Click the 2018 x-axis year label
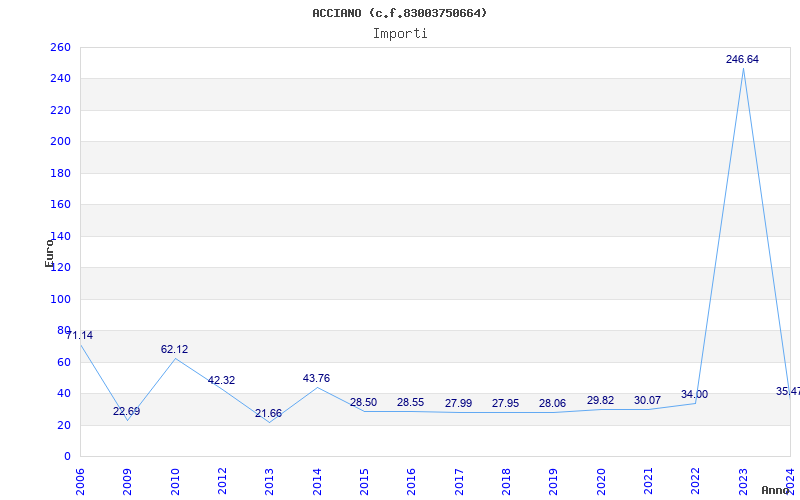Screen dimensions: 800x500 (506, 482)
